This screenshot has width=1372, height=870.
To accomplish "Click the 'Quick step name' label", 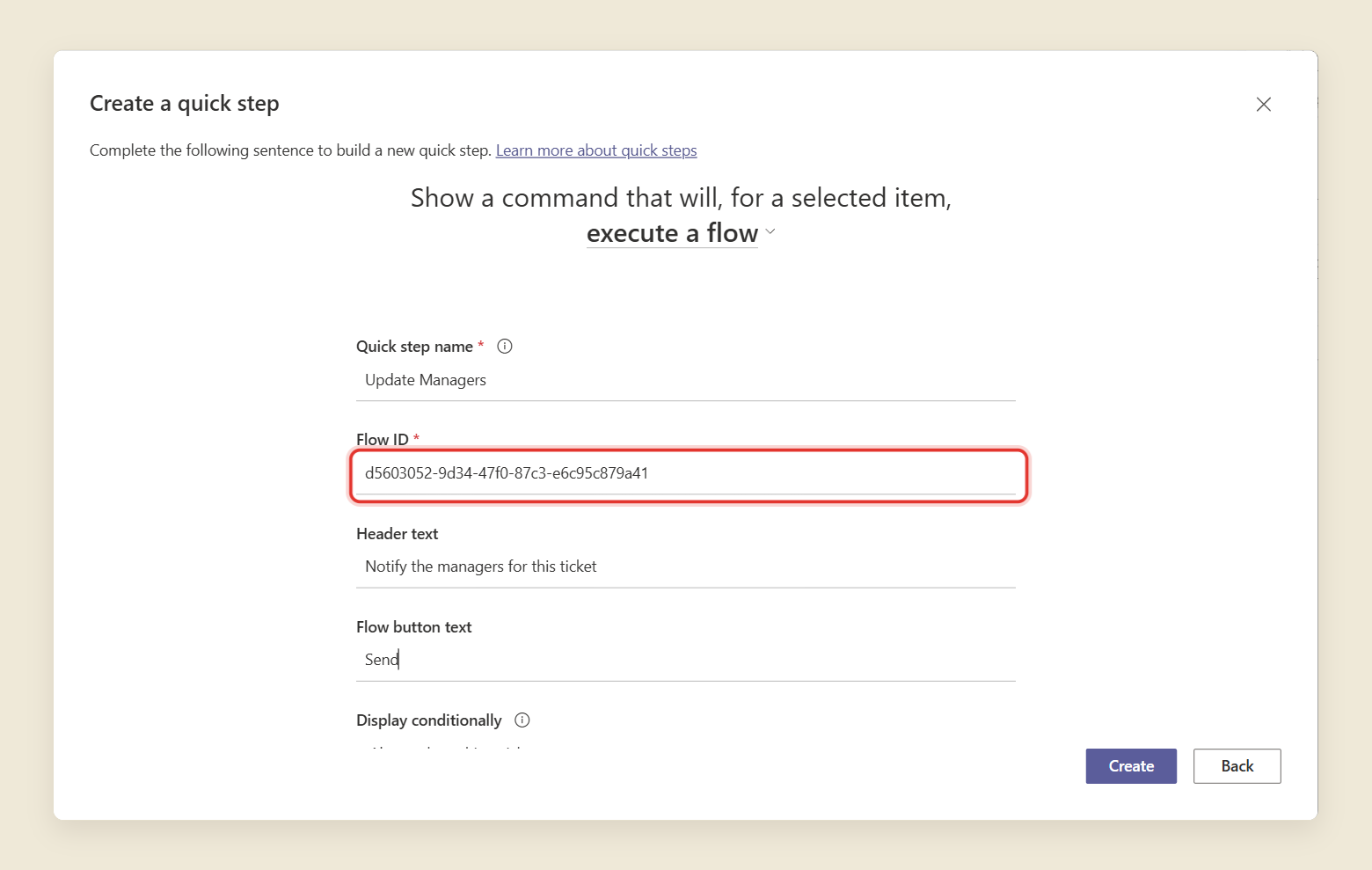I will pos(415,347).
